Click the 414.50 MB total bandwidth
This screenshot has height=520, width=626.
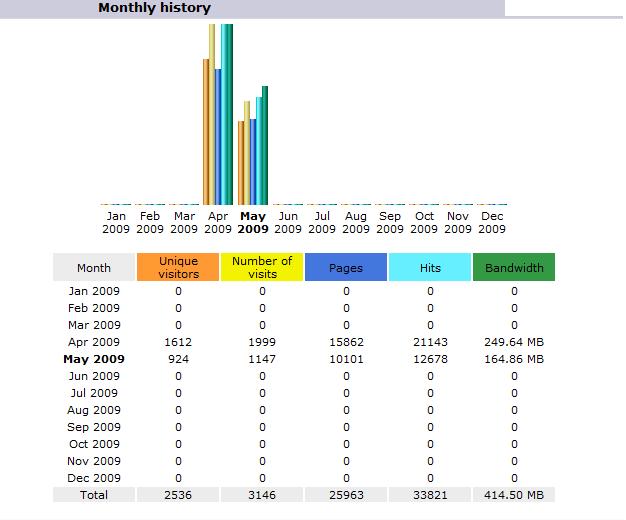(514, 495)
